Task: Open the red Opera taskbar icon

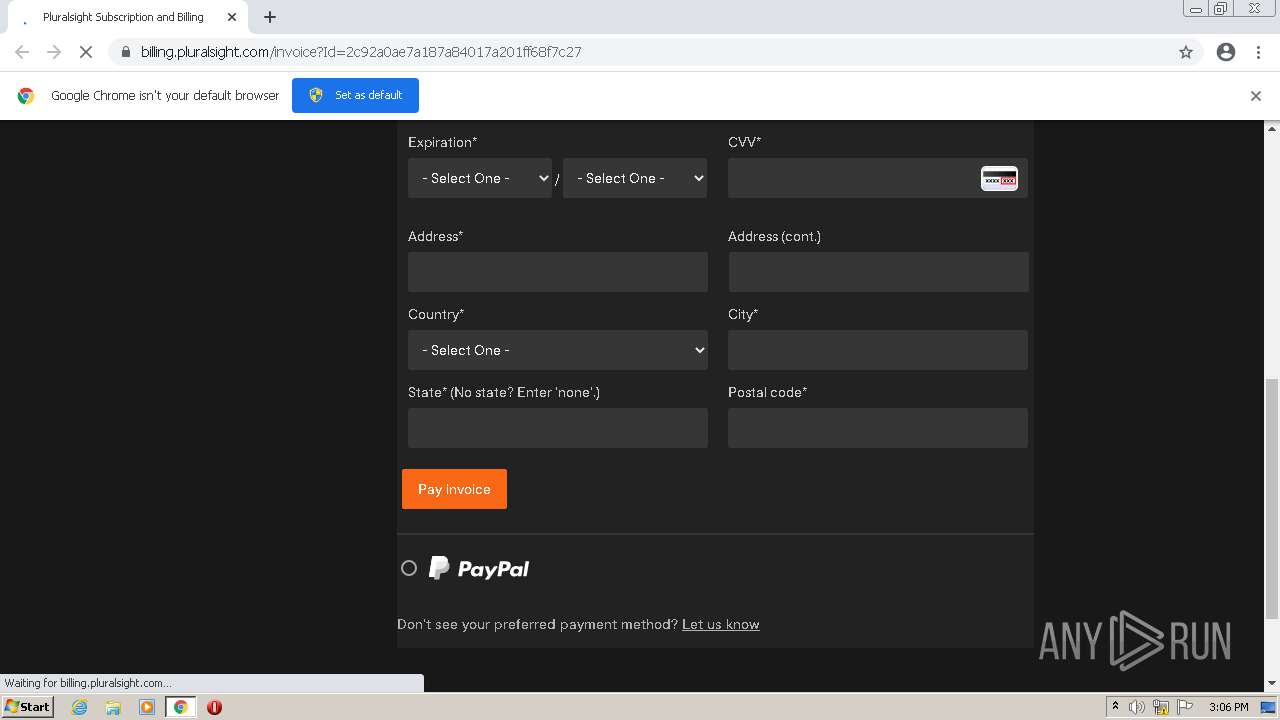Action: coord(214,707)
